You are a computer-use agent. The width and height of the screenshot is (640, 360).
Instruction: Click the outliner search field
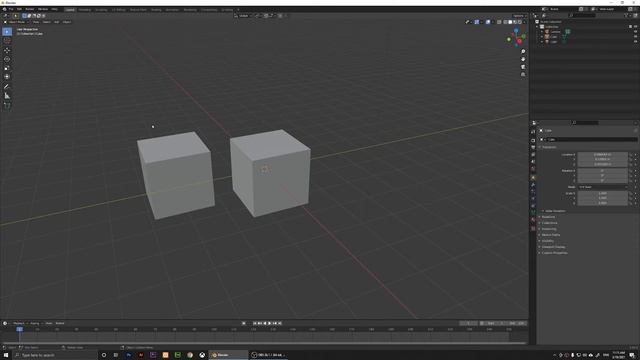pyautogui.click(x=583, y=16)
